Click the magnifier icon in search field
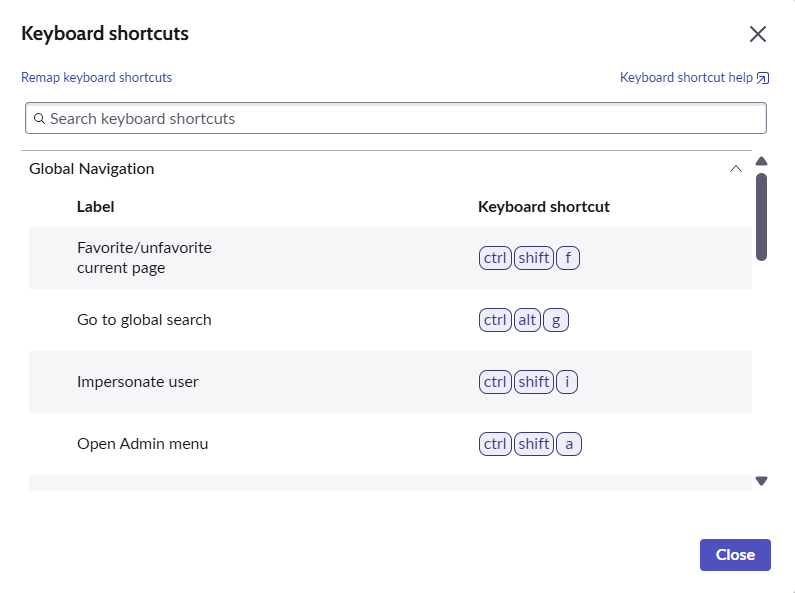 (39, 119)
